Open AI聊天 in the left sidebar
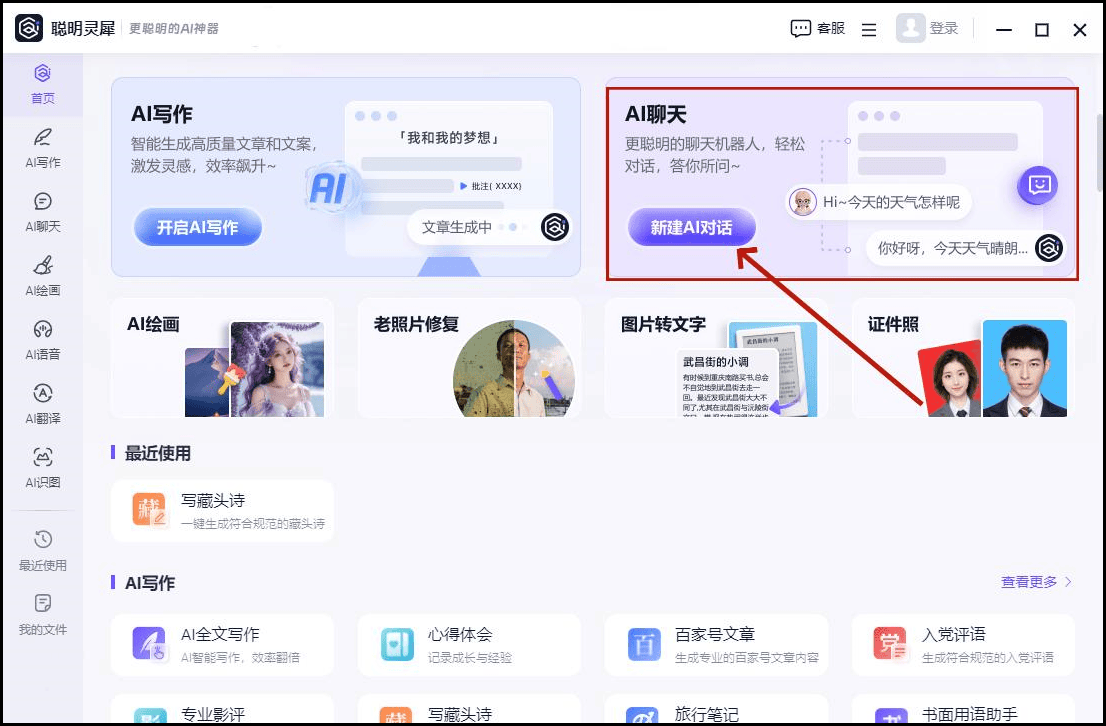This screenshot has height=726, width=1106. (x=42, y=212)
